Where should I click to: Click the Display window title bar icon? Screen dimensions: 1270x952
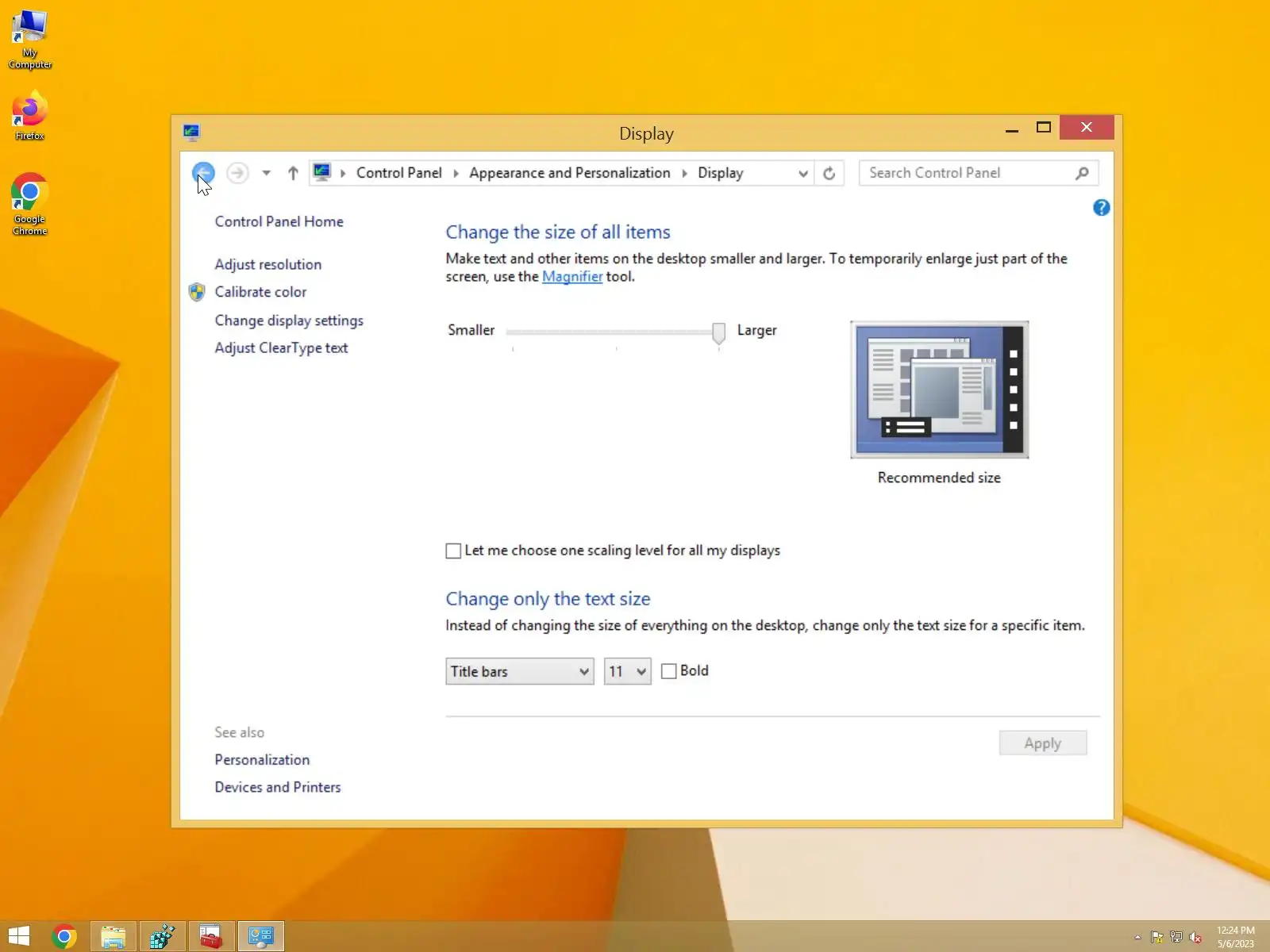point(191,132)
